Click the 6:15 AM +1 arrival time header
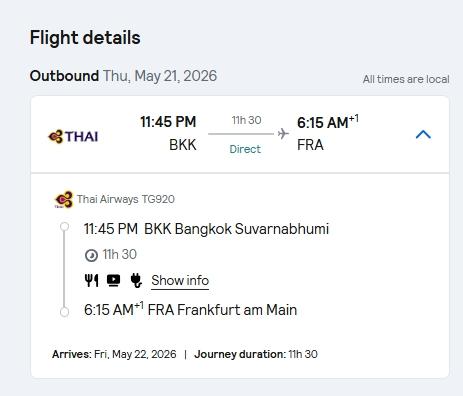 coord(328,122)
